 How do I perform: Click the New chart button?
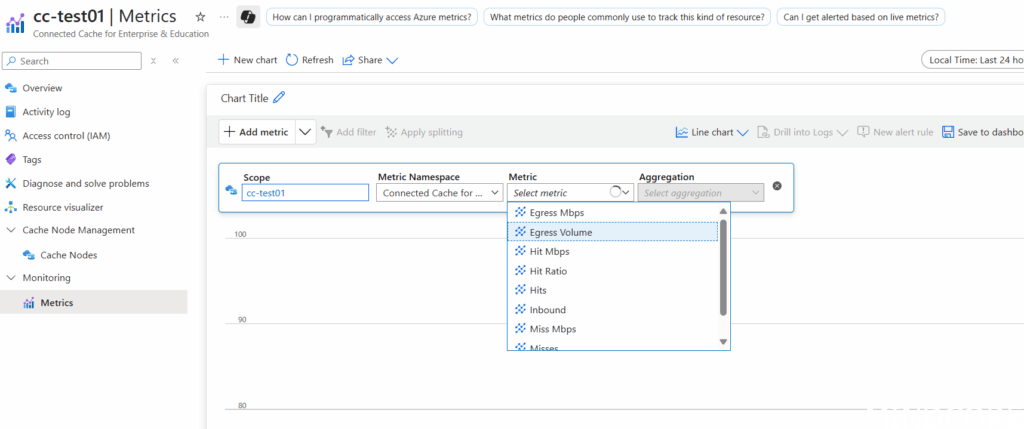(247, 60)
